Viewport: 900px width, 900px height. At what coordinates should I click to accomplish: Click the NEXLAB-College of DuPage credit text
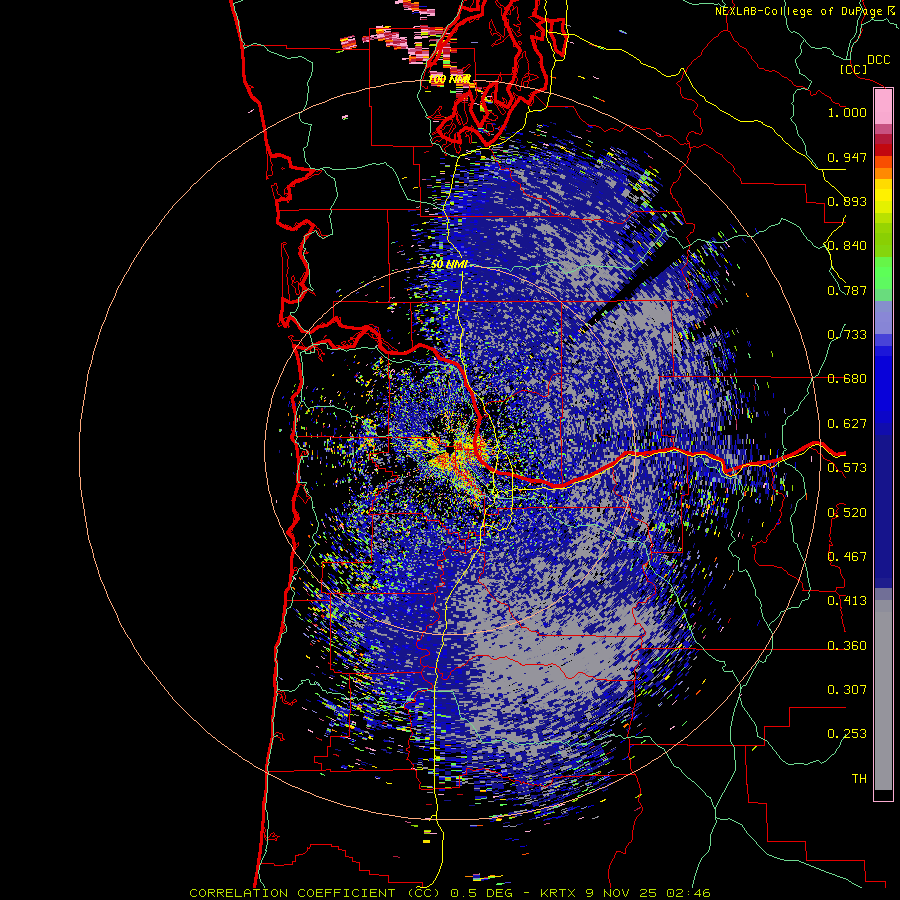click(804, 11)
